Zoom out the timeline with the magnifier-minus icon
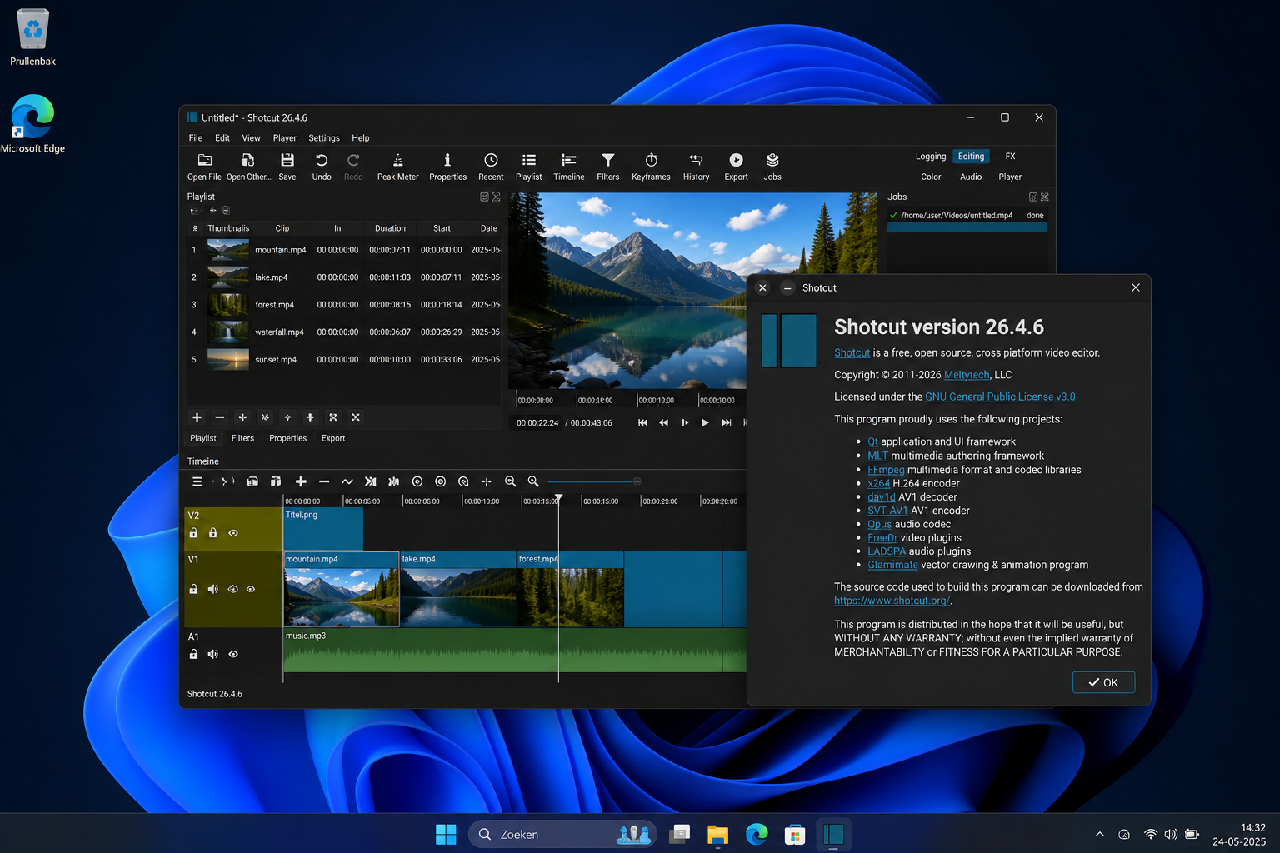Screen dimensions: 1280x853 pos(510,482)
